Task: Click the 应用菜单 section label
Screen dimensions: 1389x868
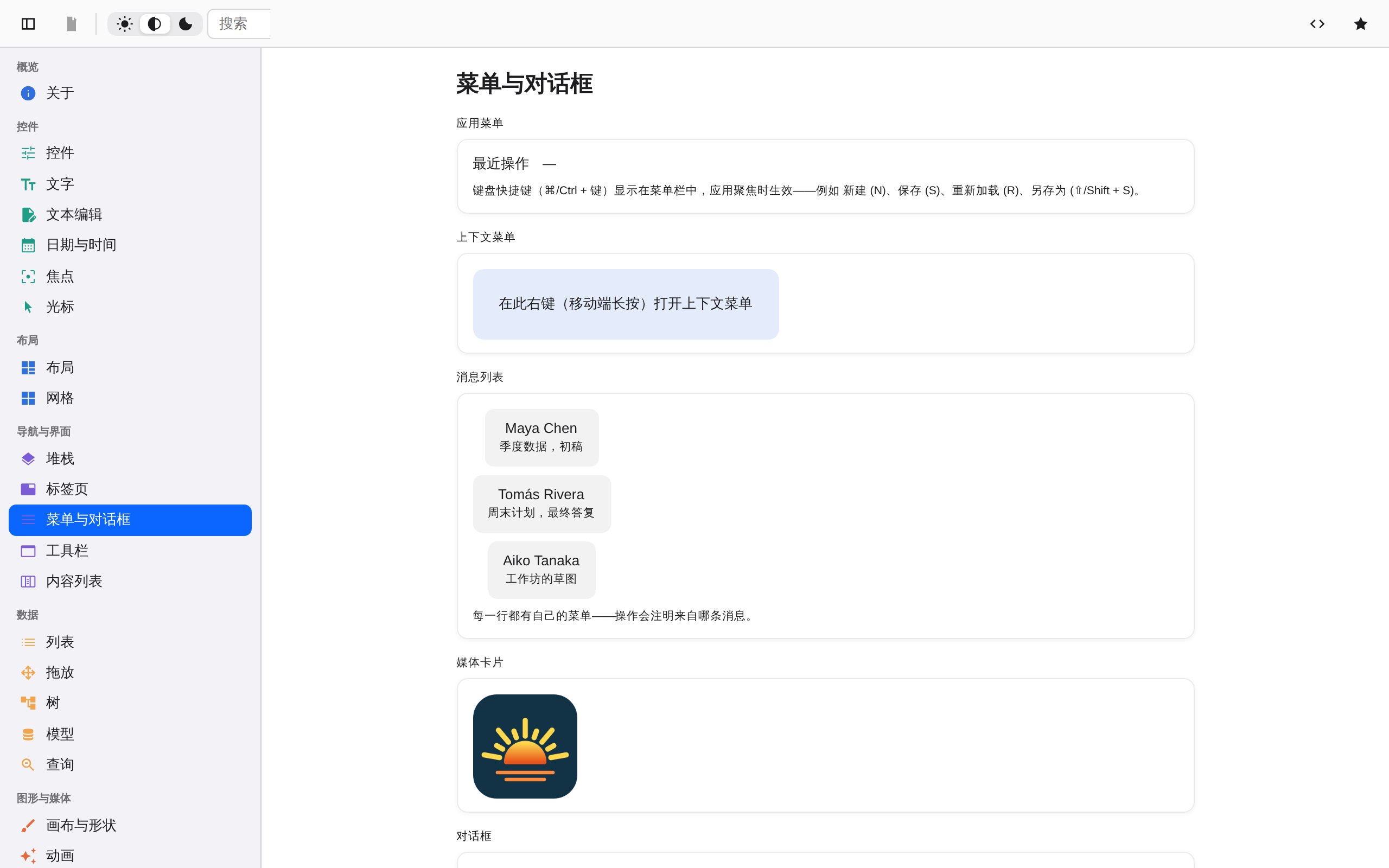Action: (x=480, y=124)
